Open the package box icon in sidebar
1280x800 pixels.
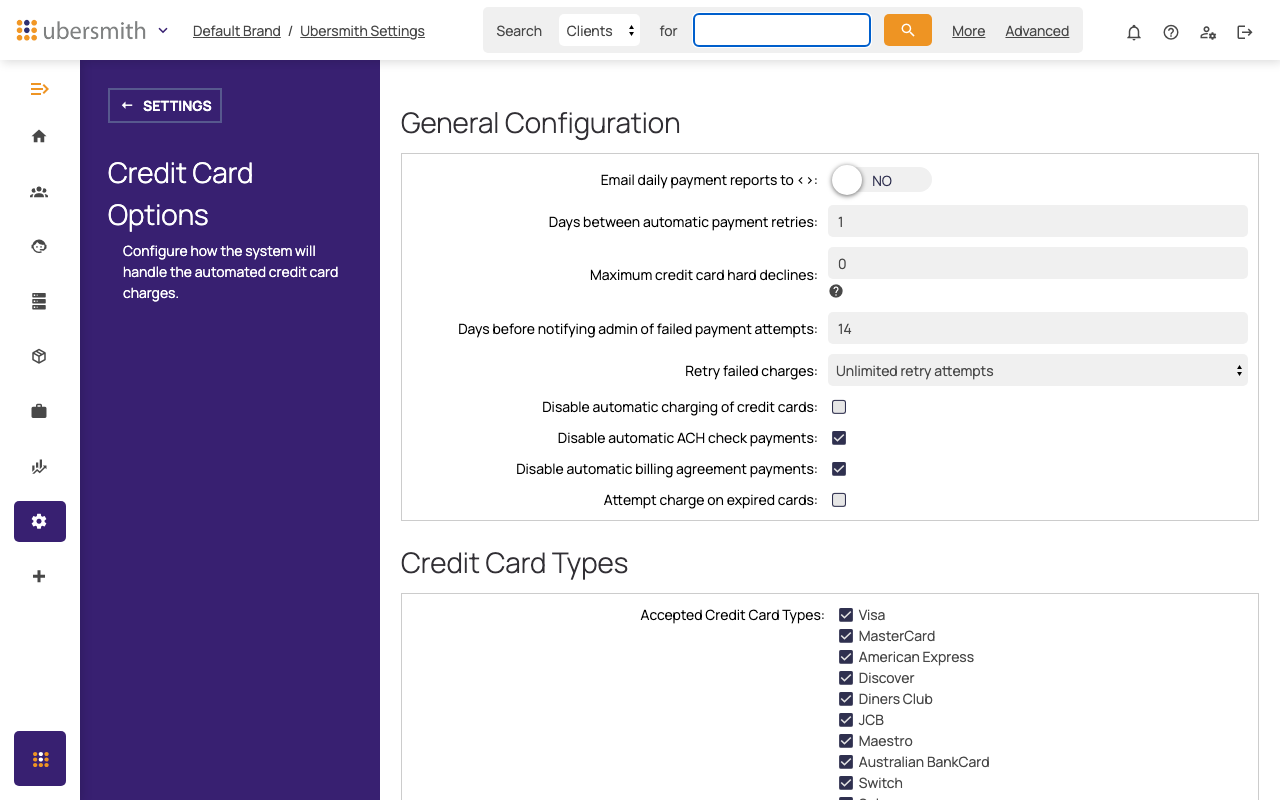point(39,356)
